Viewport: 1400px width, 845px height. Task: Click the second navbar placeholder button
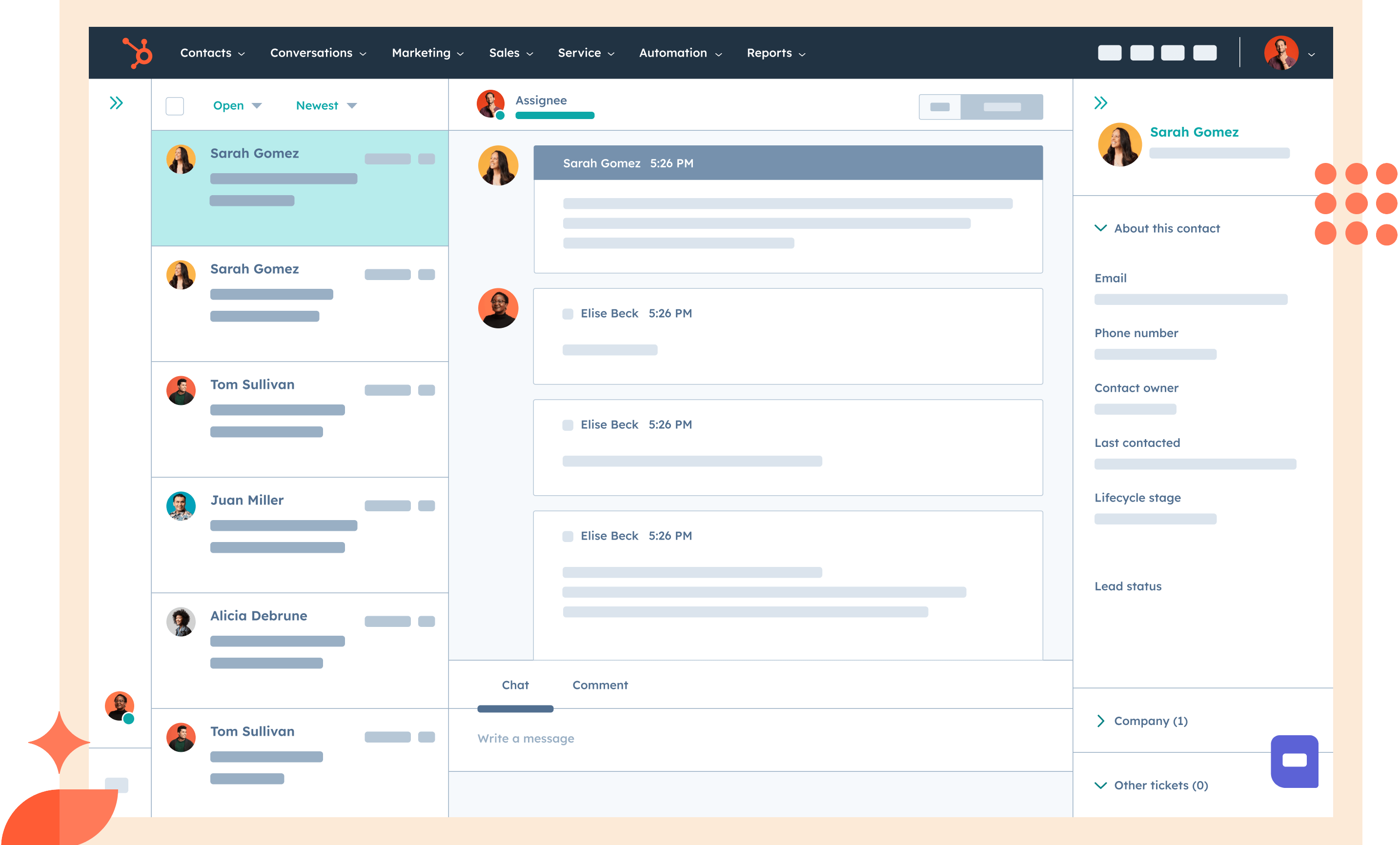pyautogui.click(x=1141, y=53)
